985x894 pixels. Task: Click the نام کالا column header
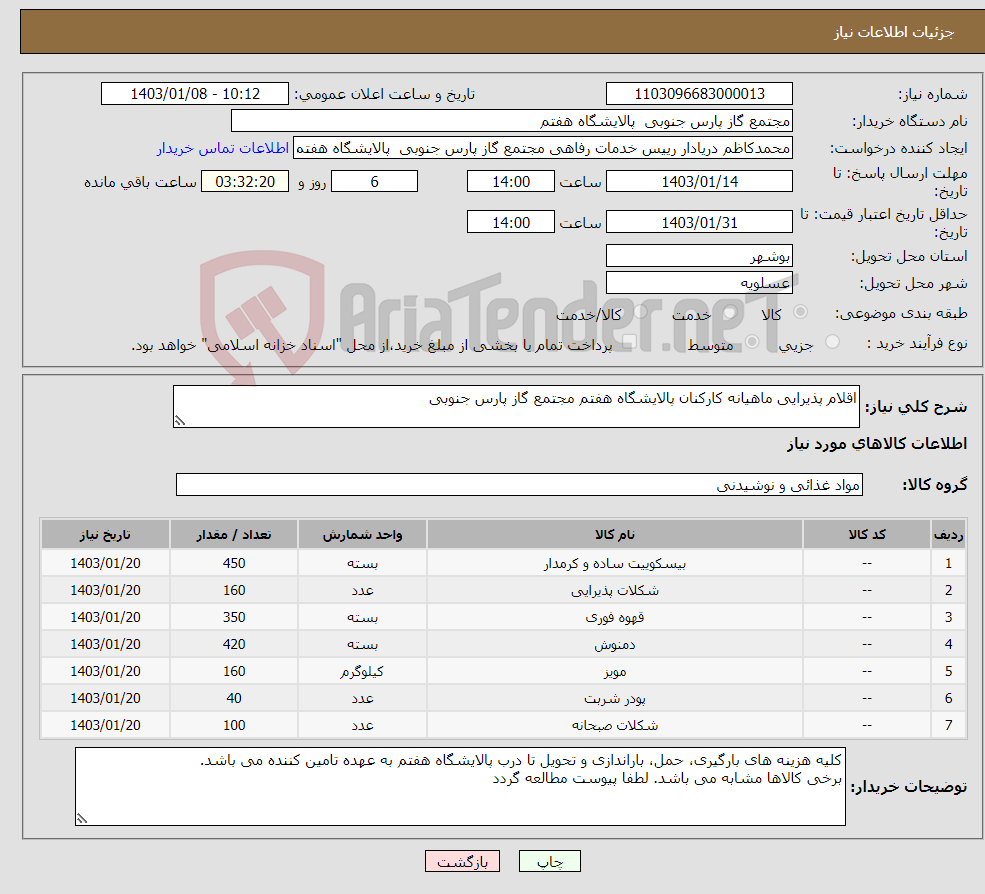coord(614,535)
